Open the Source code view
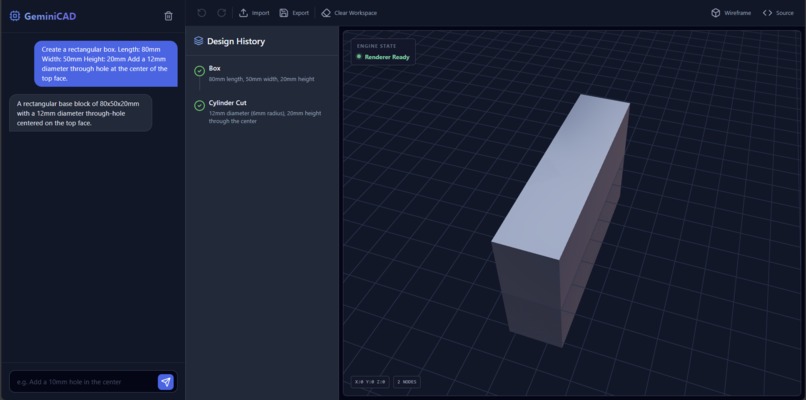The height and width of the screenshot is (400, 806). tap(778, 13)
